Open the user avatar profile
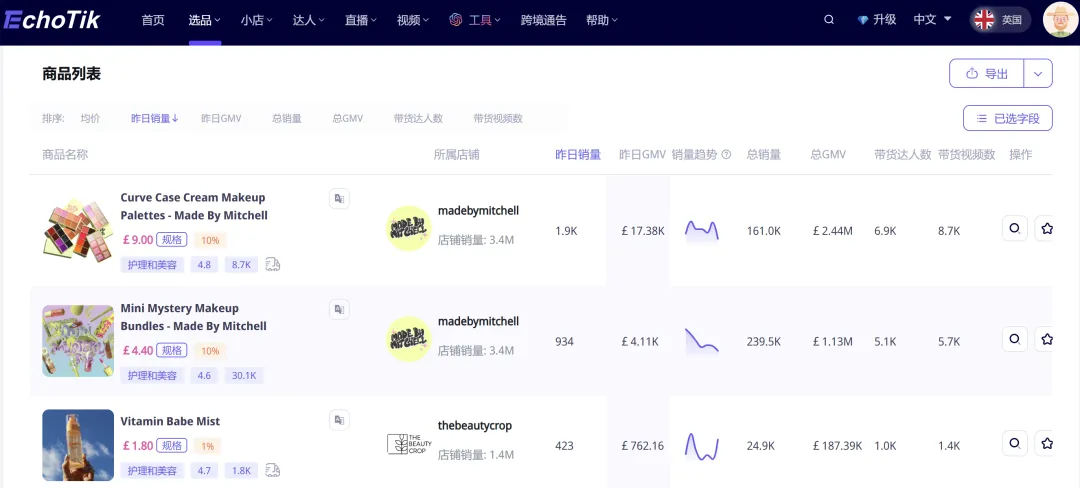 point(1061,20)
